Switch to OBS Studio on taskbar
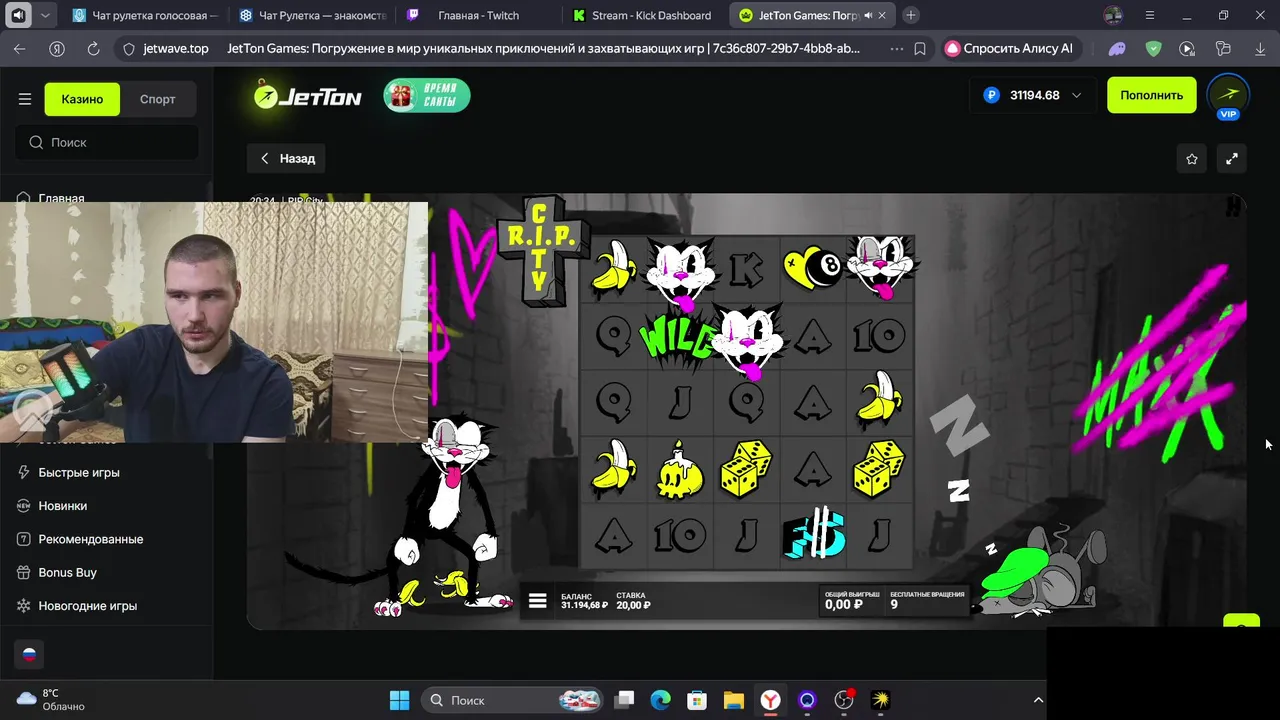The image size is (1280, 720). click(x=844, y=700)
